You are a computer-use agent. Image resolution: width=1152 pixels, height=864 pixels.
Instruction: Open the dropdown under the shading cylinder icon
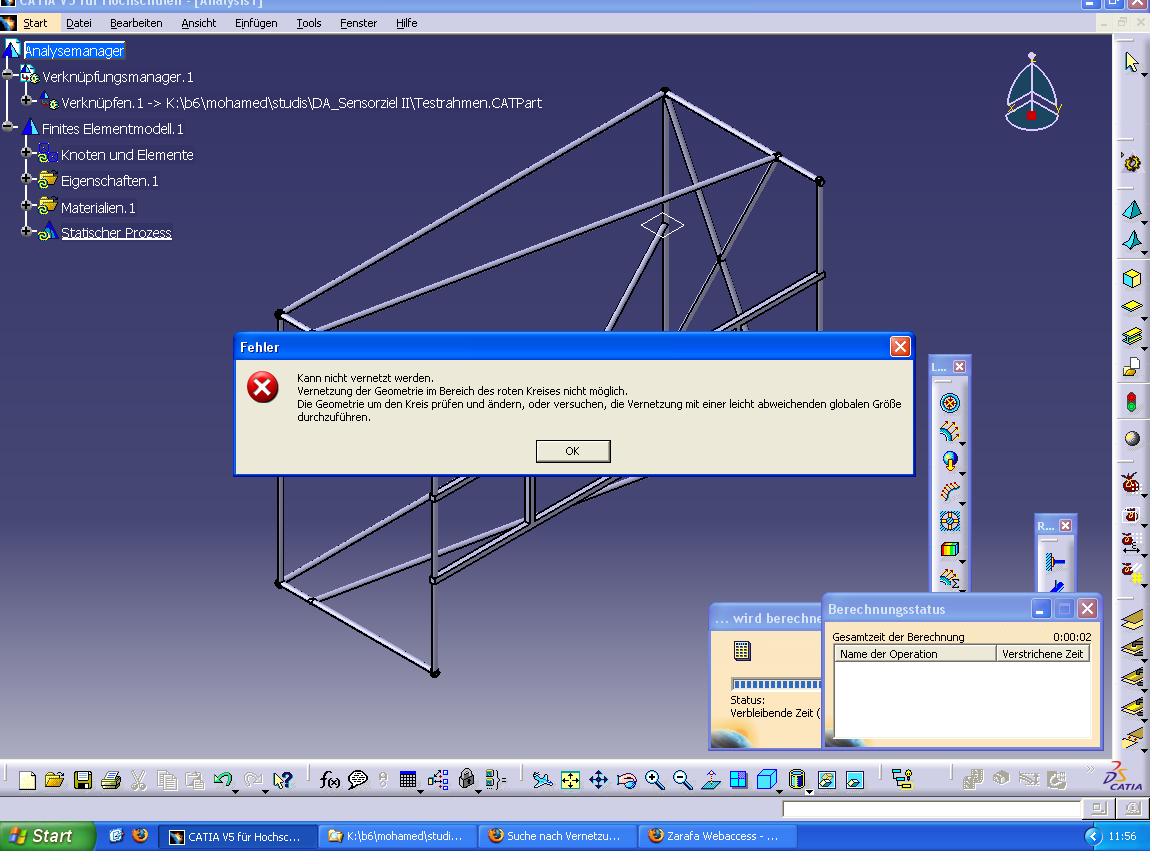tap(808, 791)
